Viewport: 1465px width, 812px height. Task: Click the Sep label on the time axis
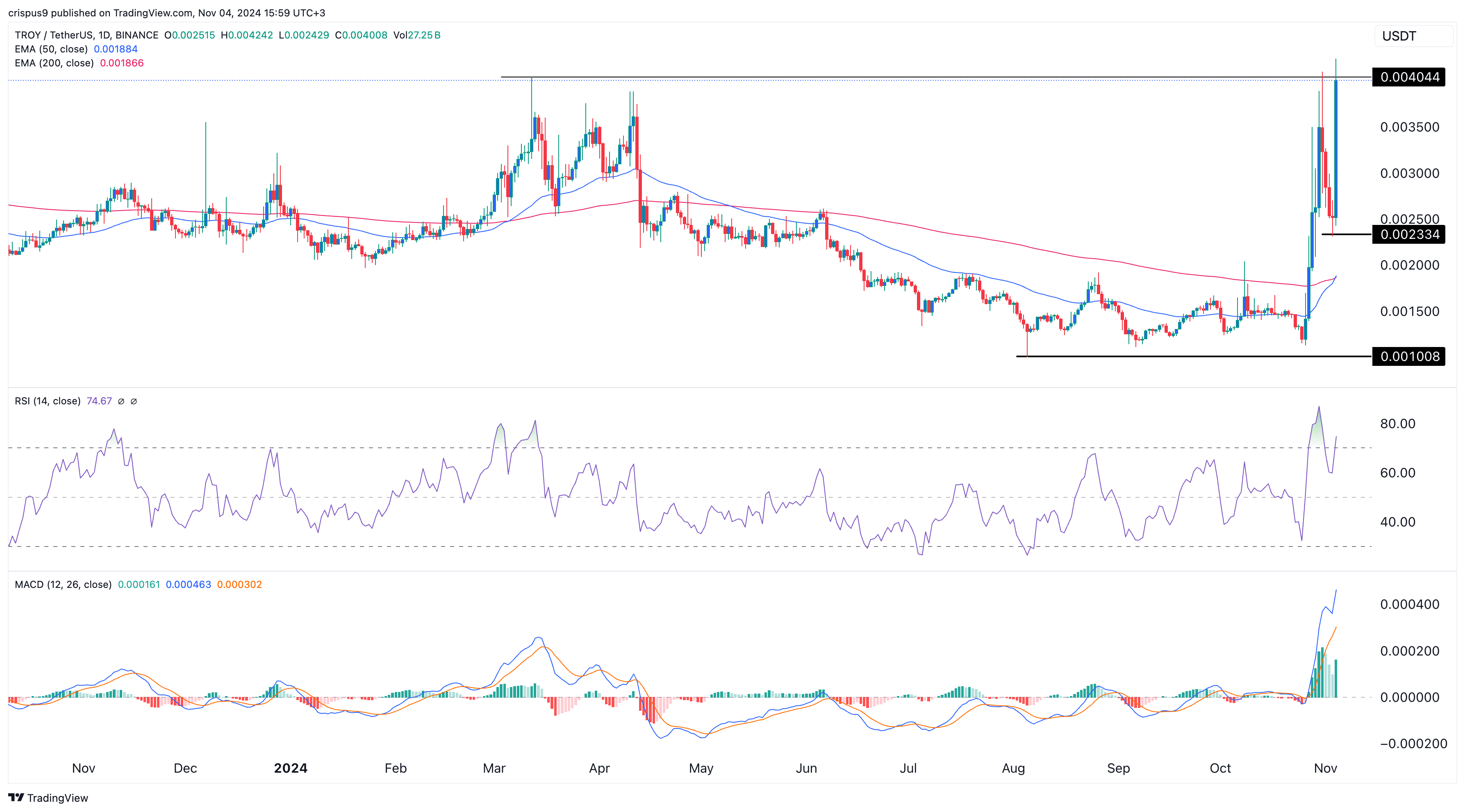pyautogui.click(x=1119, y=768)
